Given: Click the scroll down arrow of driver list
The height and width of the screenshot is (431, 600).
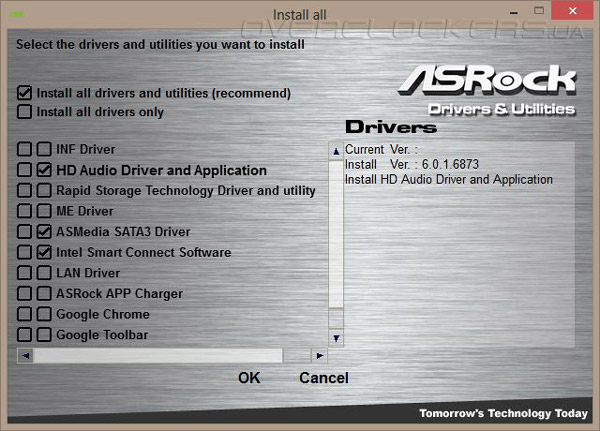Looking at the screenshot, I should coord(336,338).
